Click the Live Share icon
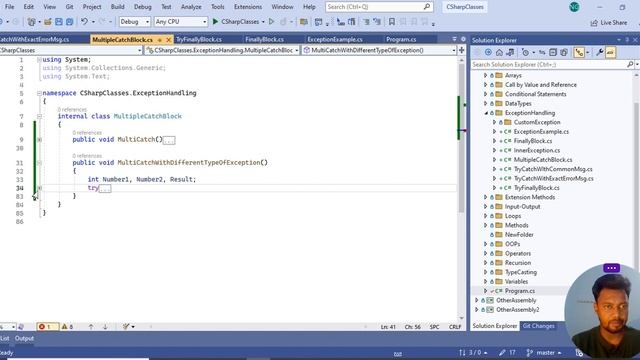Image resolution: width=640 pixels, height=360 pixels. coord(594,23)
